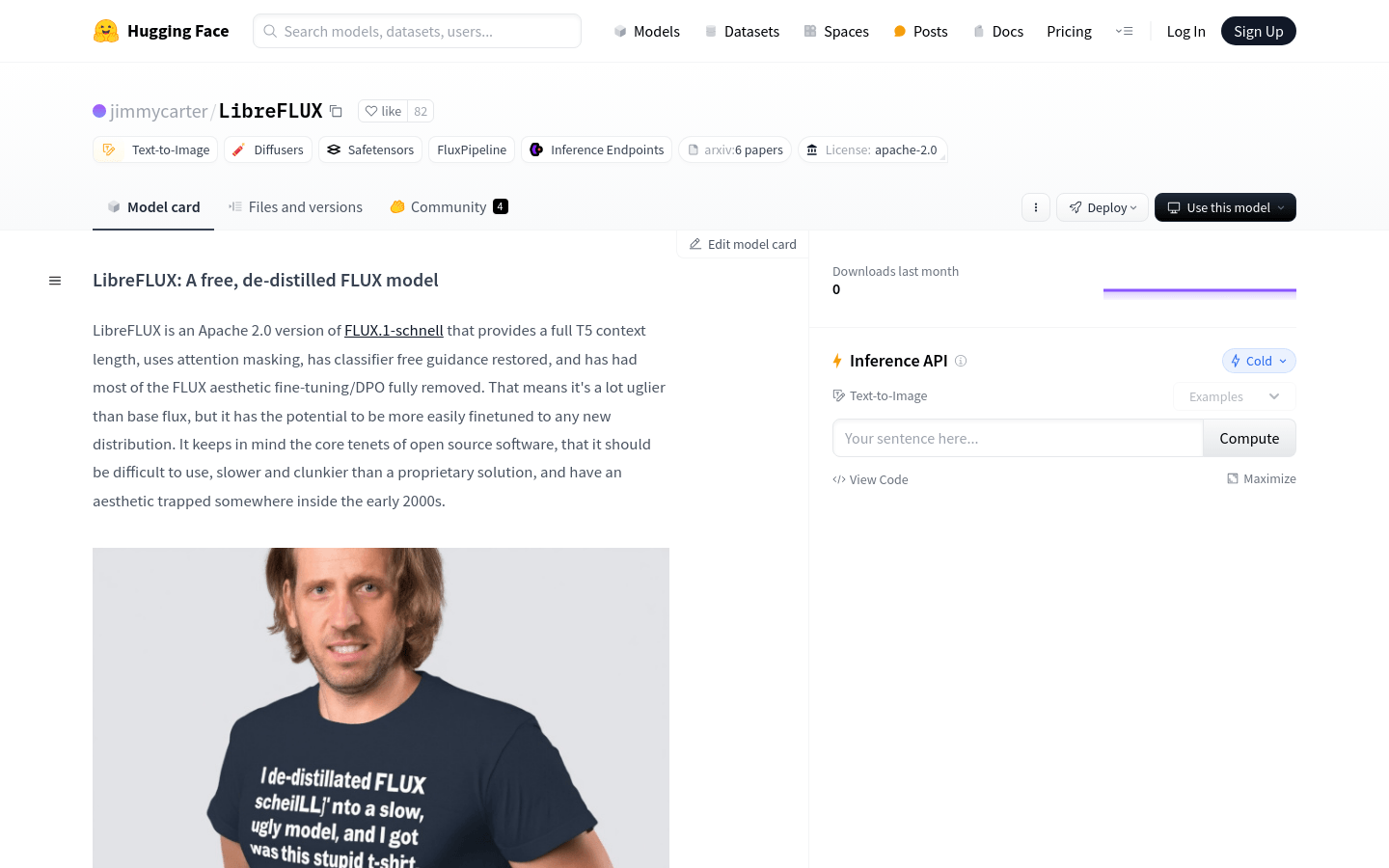The width and height of the screenshot is (1389, 868).
Task: Select the FluxPipeline tag
Action: (472, 149)
